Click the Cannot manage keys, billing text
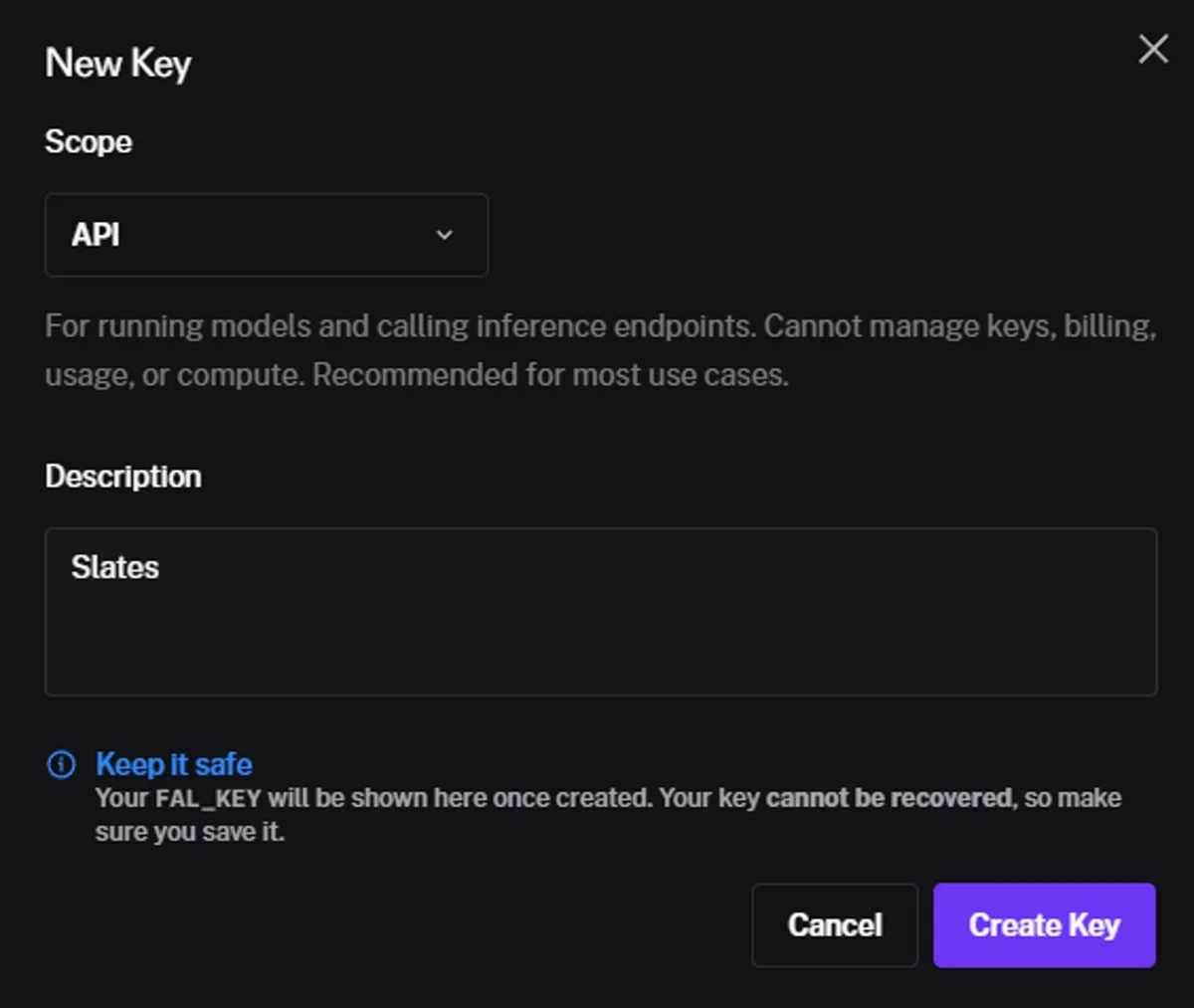This screenshot has height=1008, width=1194. [959, 326]
